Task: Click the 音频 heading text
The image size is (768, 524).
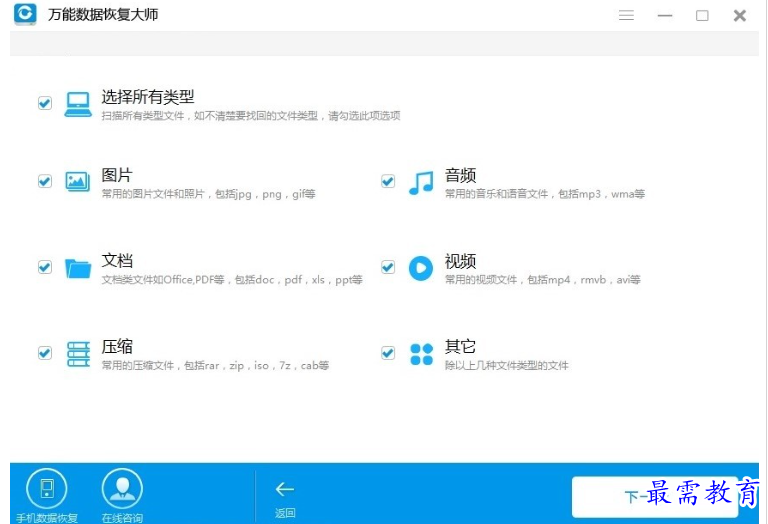Action: 460,175
